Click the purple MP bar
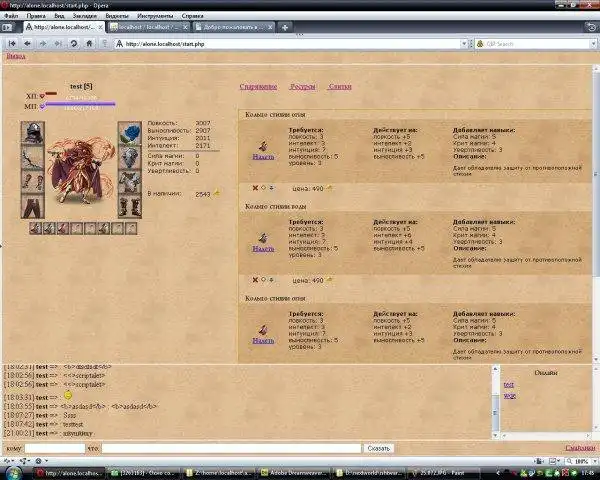The height and width of the screenshot is (480, 600). click(80, 103)
